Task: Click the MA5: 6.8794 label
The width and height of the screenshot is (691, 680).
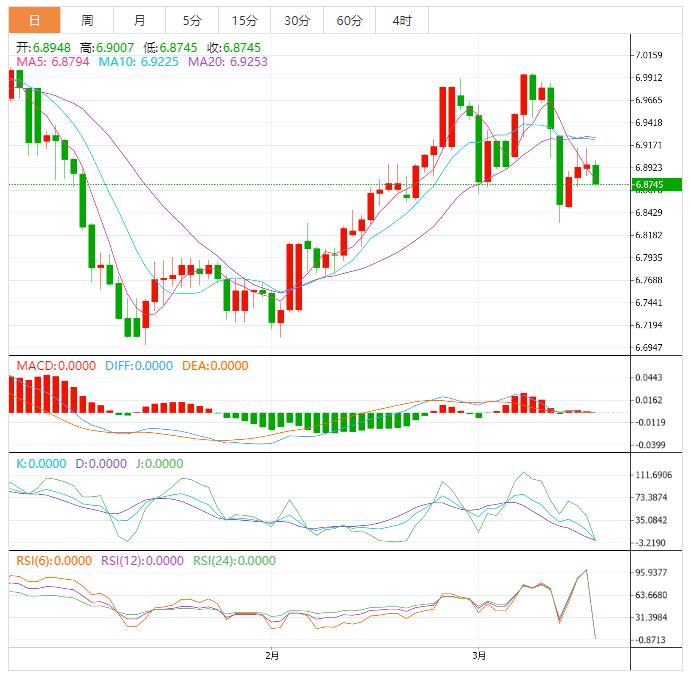Action: (53, 62)
